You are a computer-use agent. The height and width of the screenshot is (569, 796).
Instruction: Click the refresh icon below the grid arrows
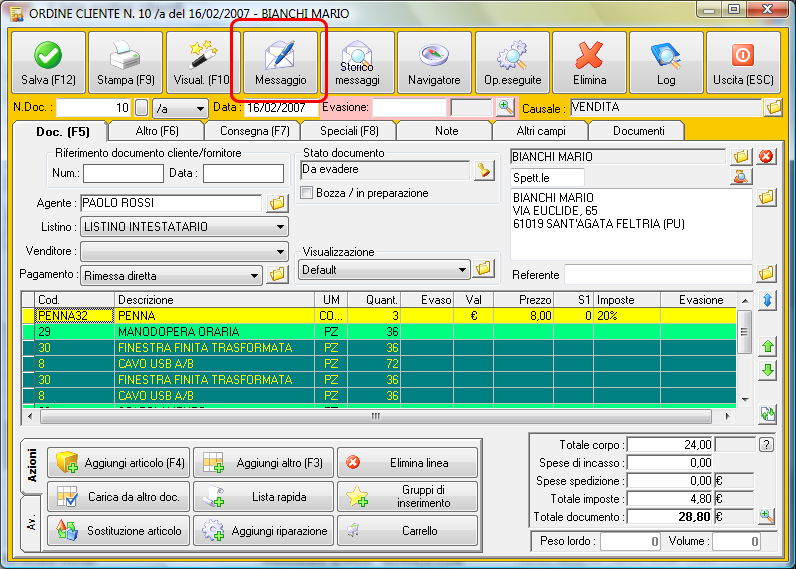(x=768, y=414)
